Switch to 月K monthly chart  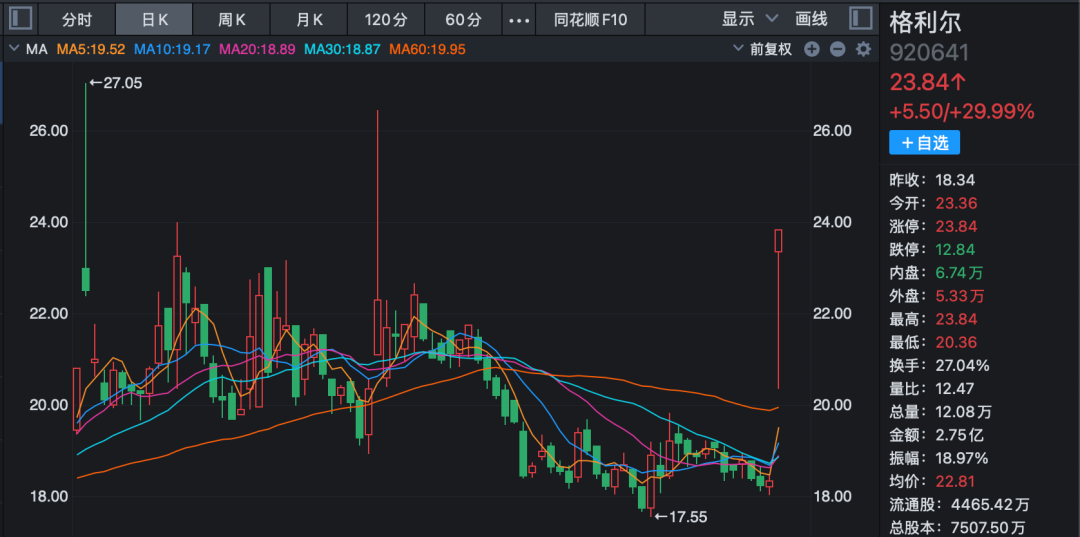coord(309,19)
